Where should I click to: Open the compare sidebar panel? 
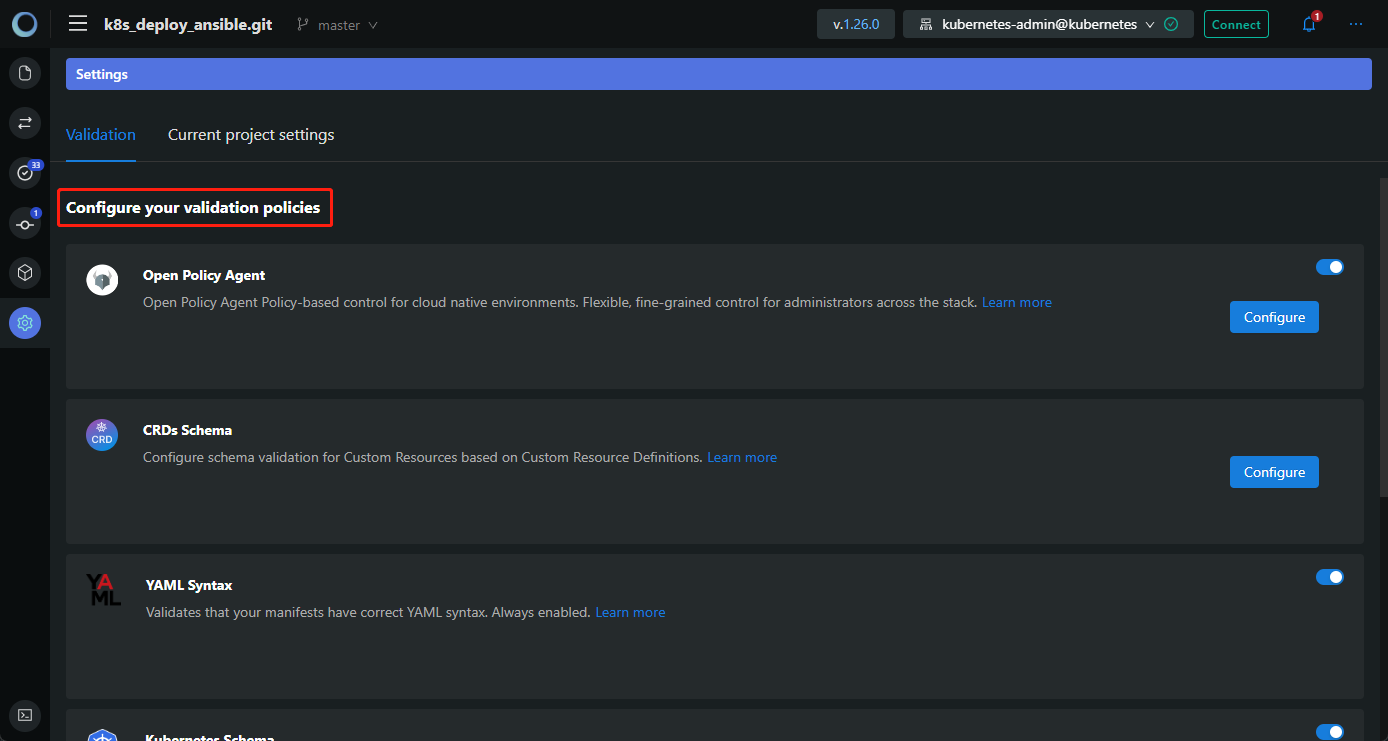pyautogui.click(x=25, y=123)
